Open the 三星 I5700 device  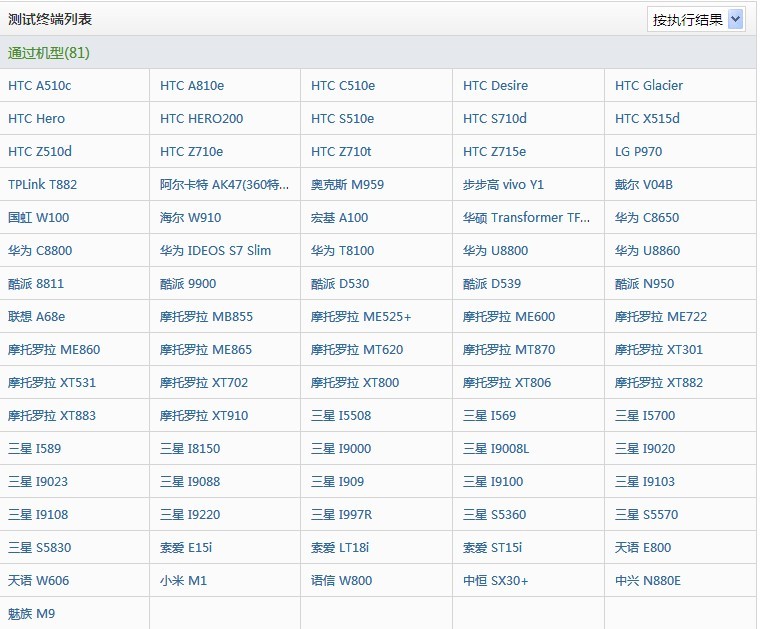[x=645, y=415]
